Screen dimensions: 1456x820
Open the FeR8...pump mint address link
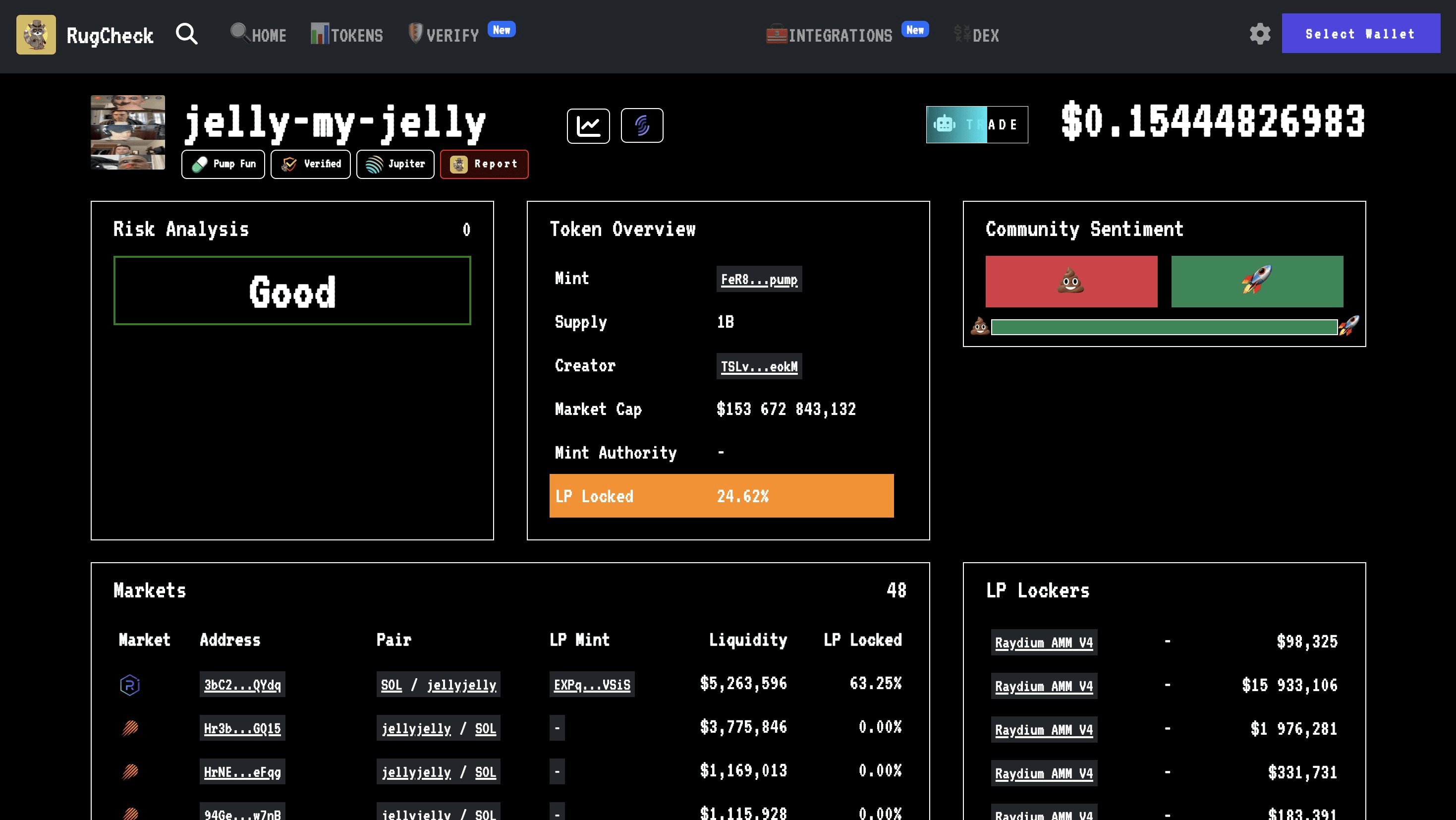click(x=759, y=280)
